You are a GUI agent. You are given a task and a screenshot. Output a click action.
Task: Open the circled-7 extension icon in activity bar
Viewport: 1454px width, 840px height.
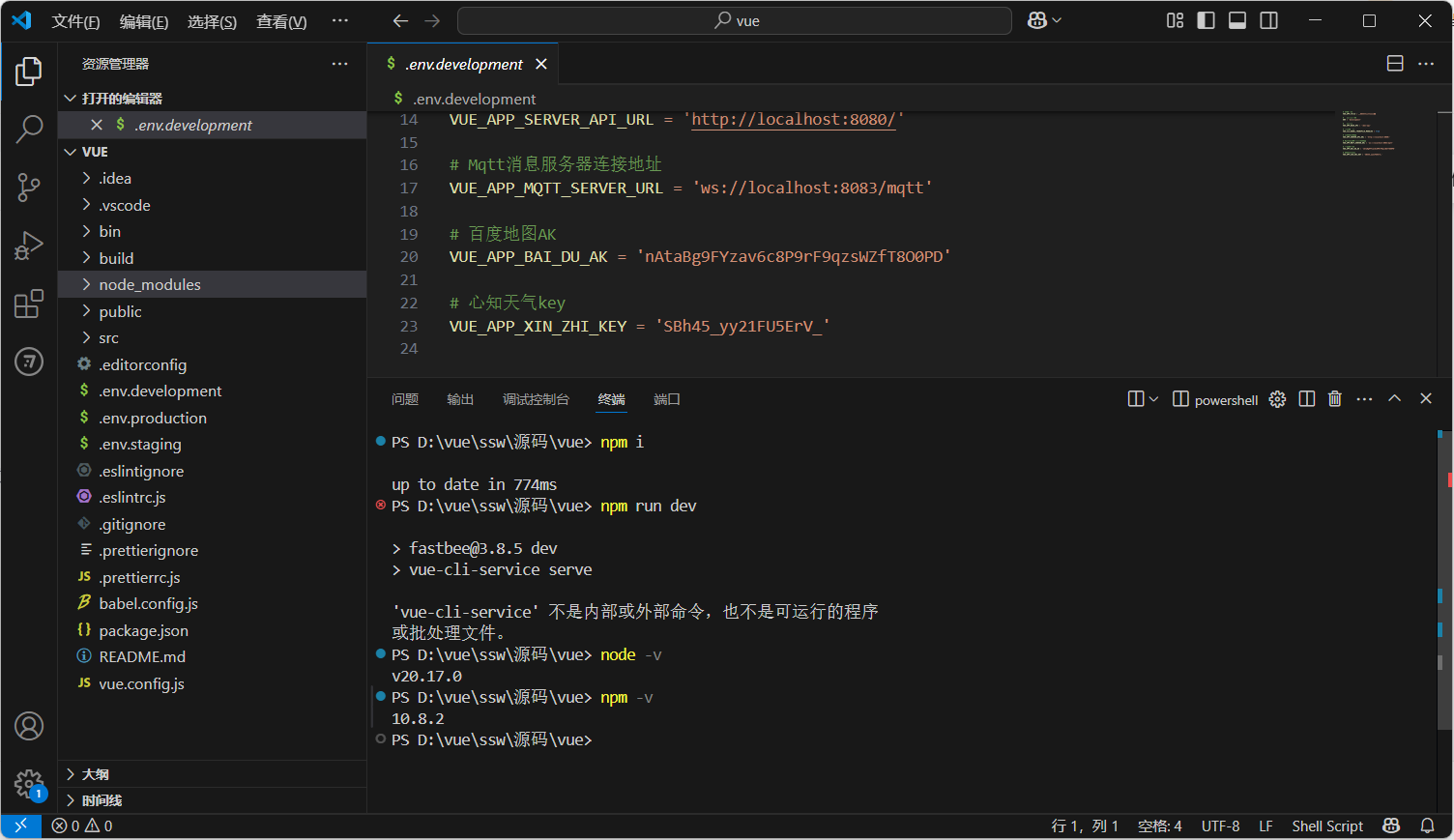(x=29, y=362)
